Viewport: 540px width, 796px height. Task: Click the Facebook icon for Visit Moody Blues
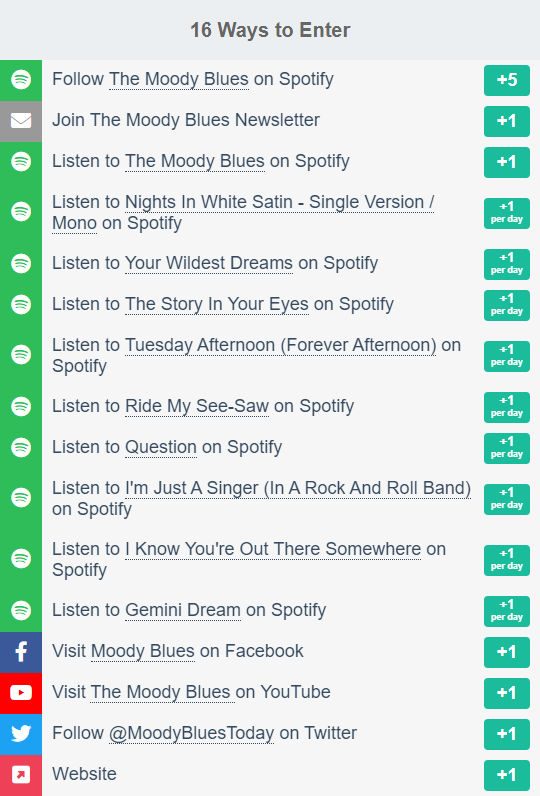click(21, 652)
